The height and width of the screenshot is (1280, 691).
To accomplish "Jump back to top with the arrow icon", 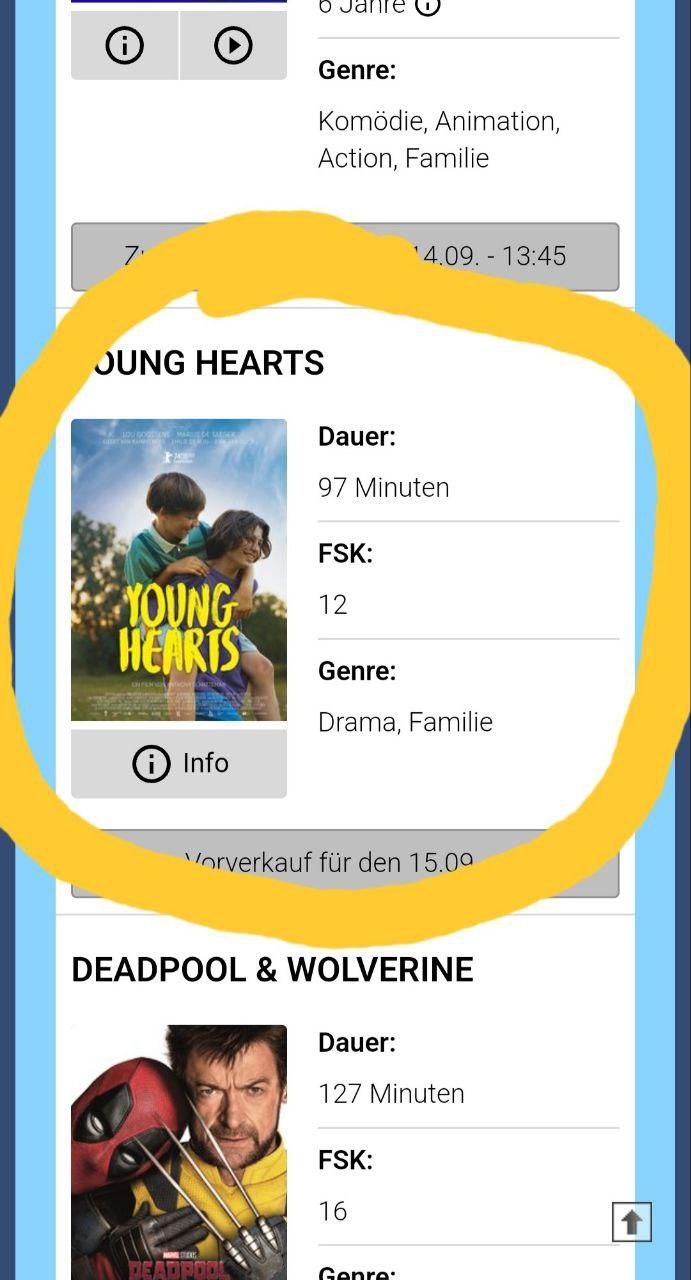I will [632, 1222].
